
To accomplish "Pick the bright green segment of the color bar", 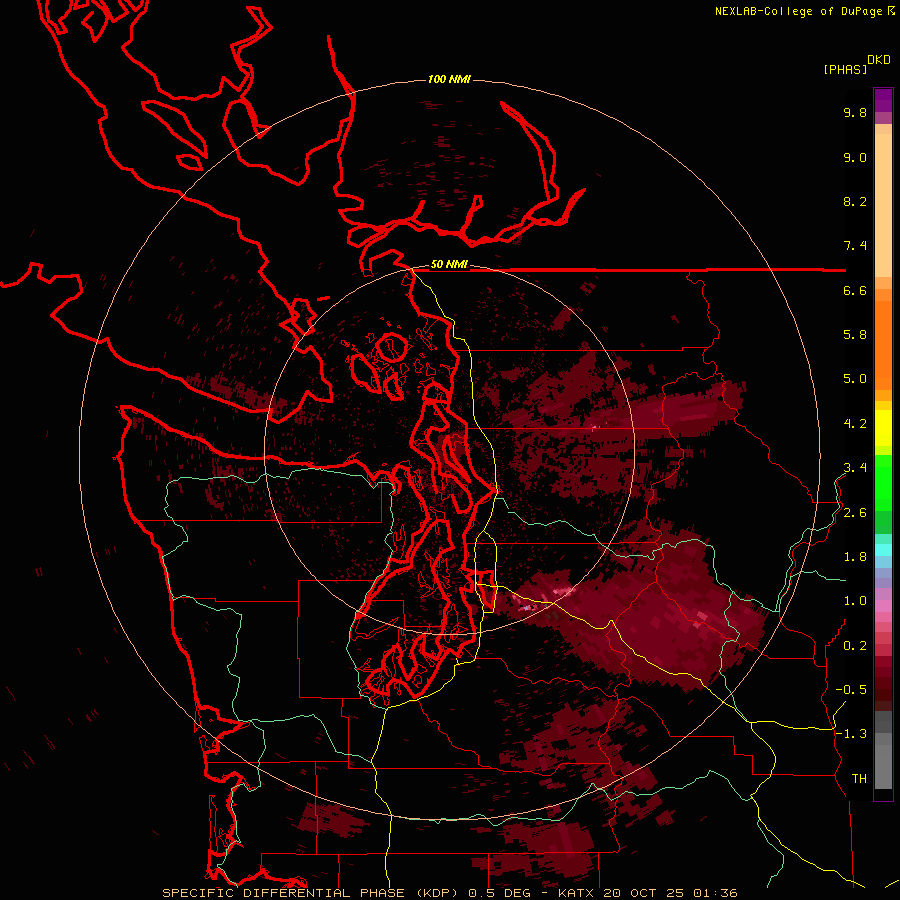I will pyautogui.click(x=883, y=482).
